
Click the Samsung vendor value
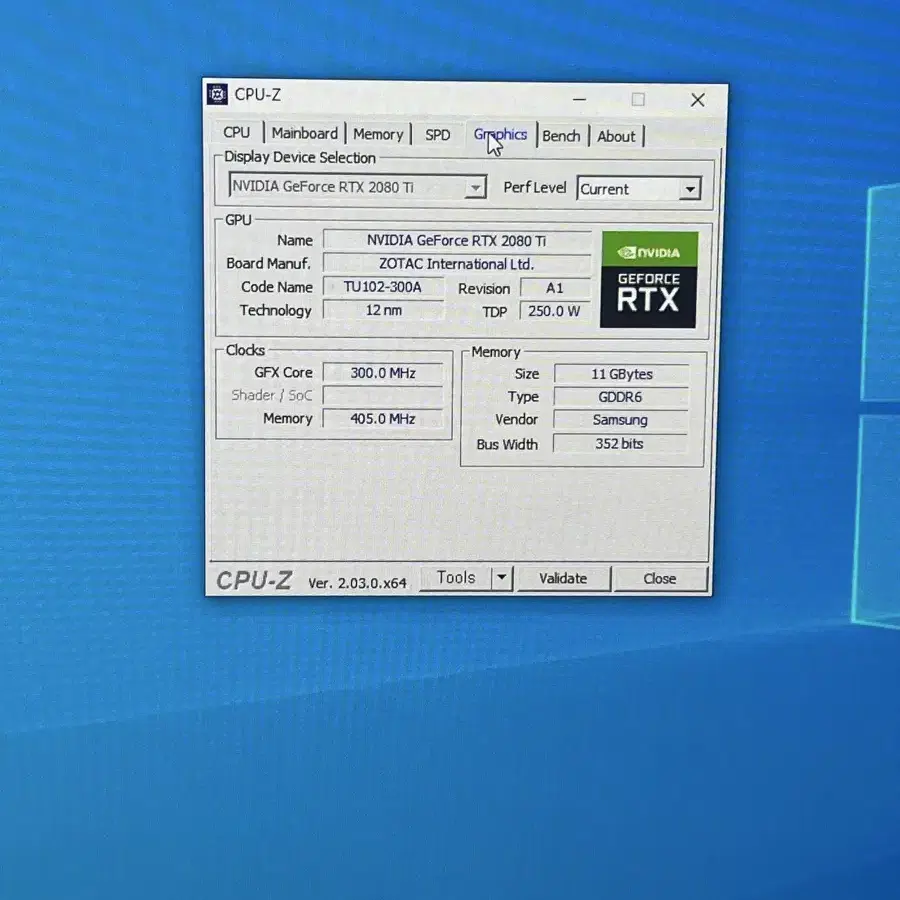[620, 420]
